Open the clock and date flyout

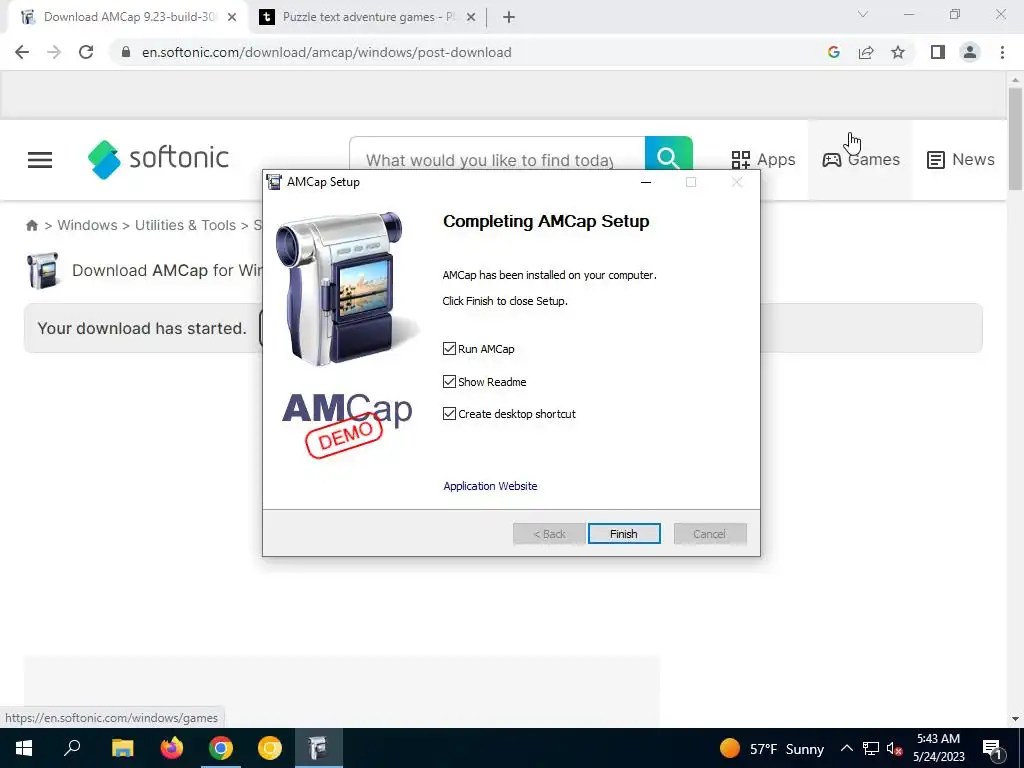938,748
